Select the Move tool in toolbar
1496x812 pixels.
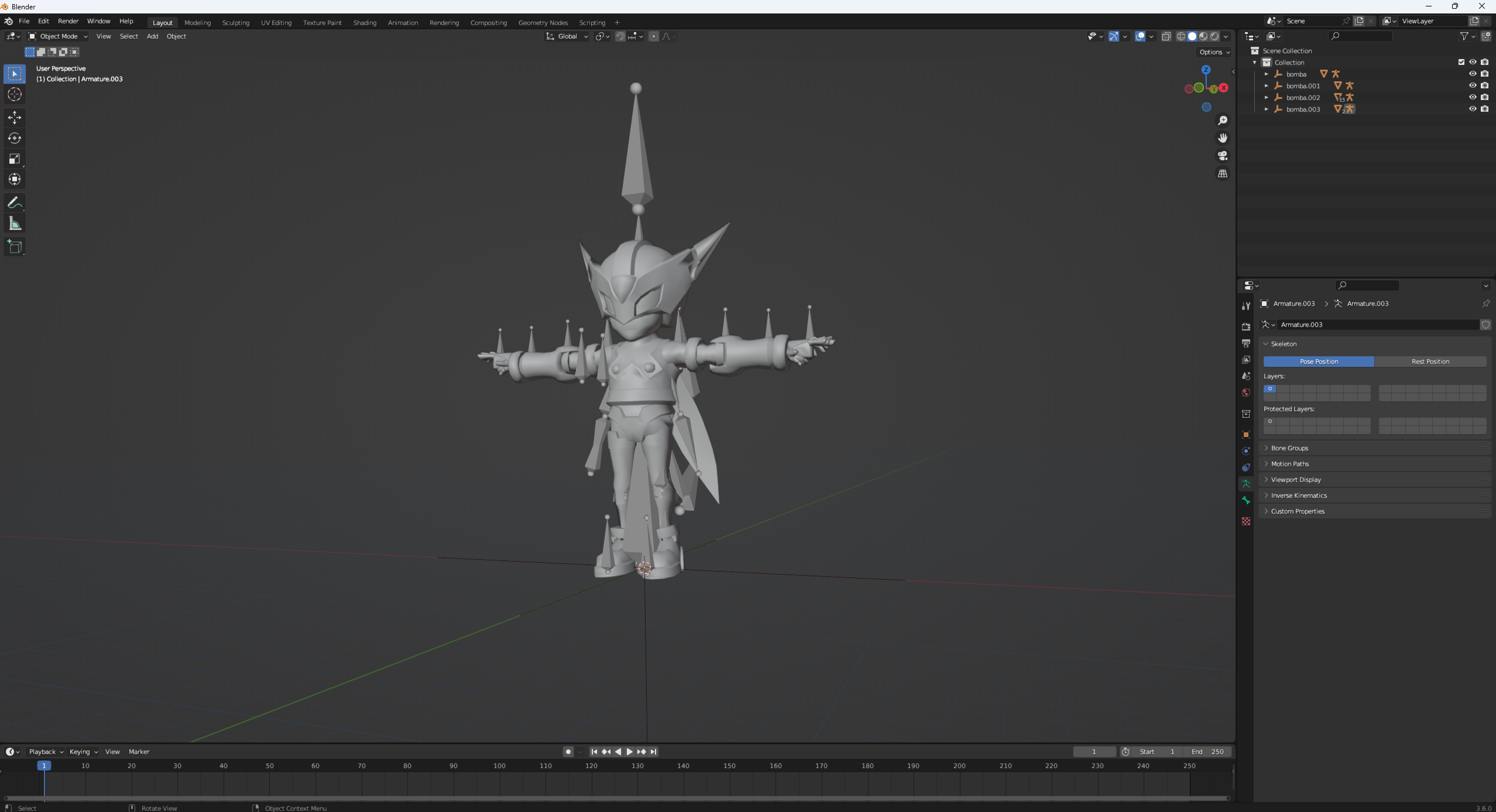coord(15,118)
